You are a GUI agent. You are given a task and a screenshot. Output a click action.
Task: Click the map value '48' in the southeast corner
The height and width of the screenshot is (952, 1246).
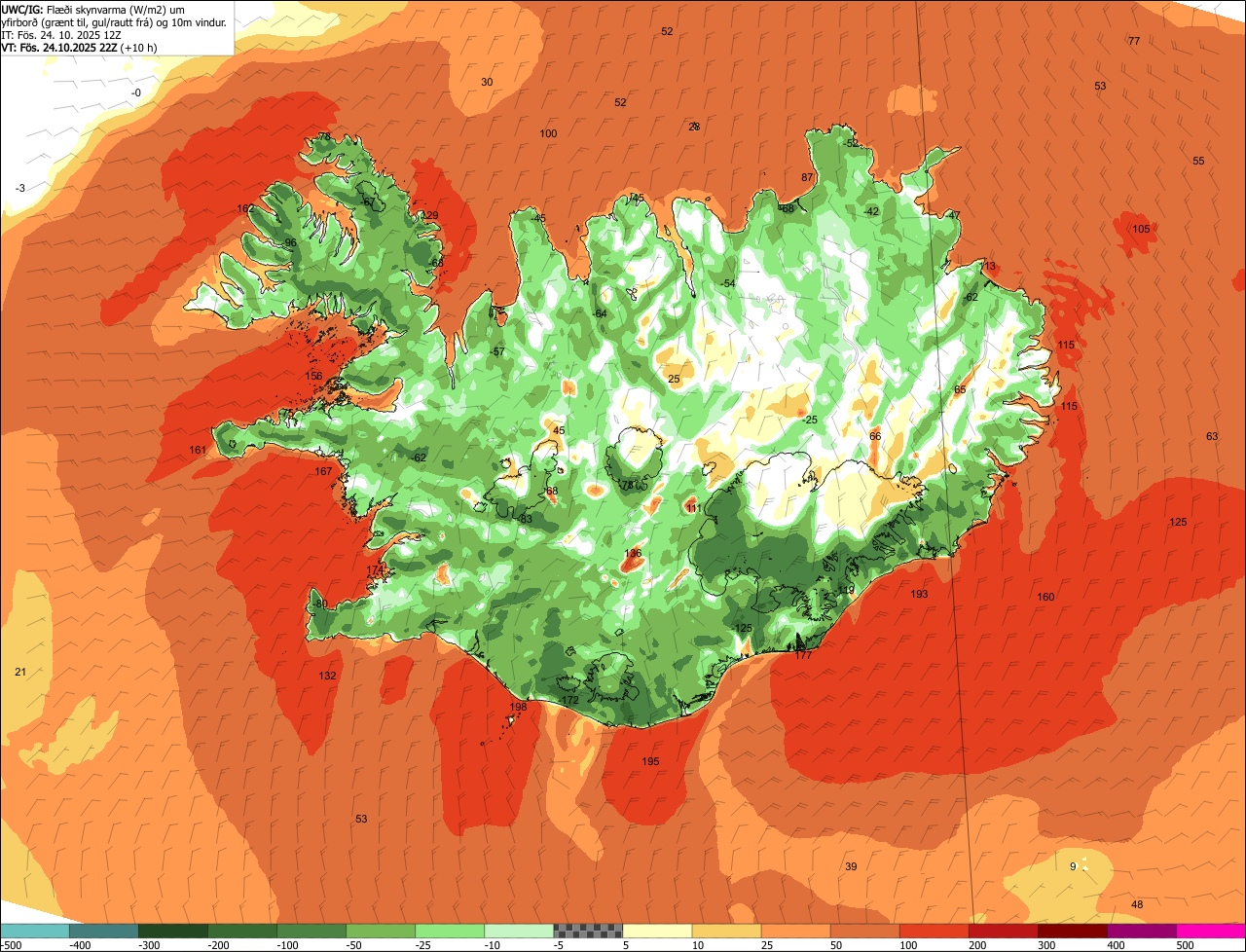point(1137,904)
